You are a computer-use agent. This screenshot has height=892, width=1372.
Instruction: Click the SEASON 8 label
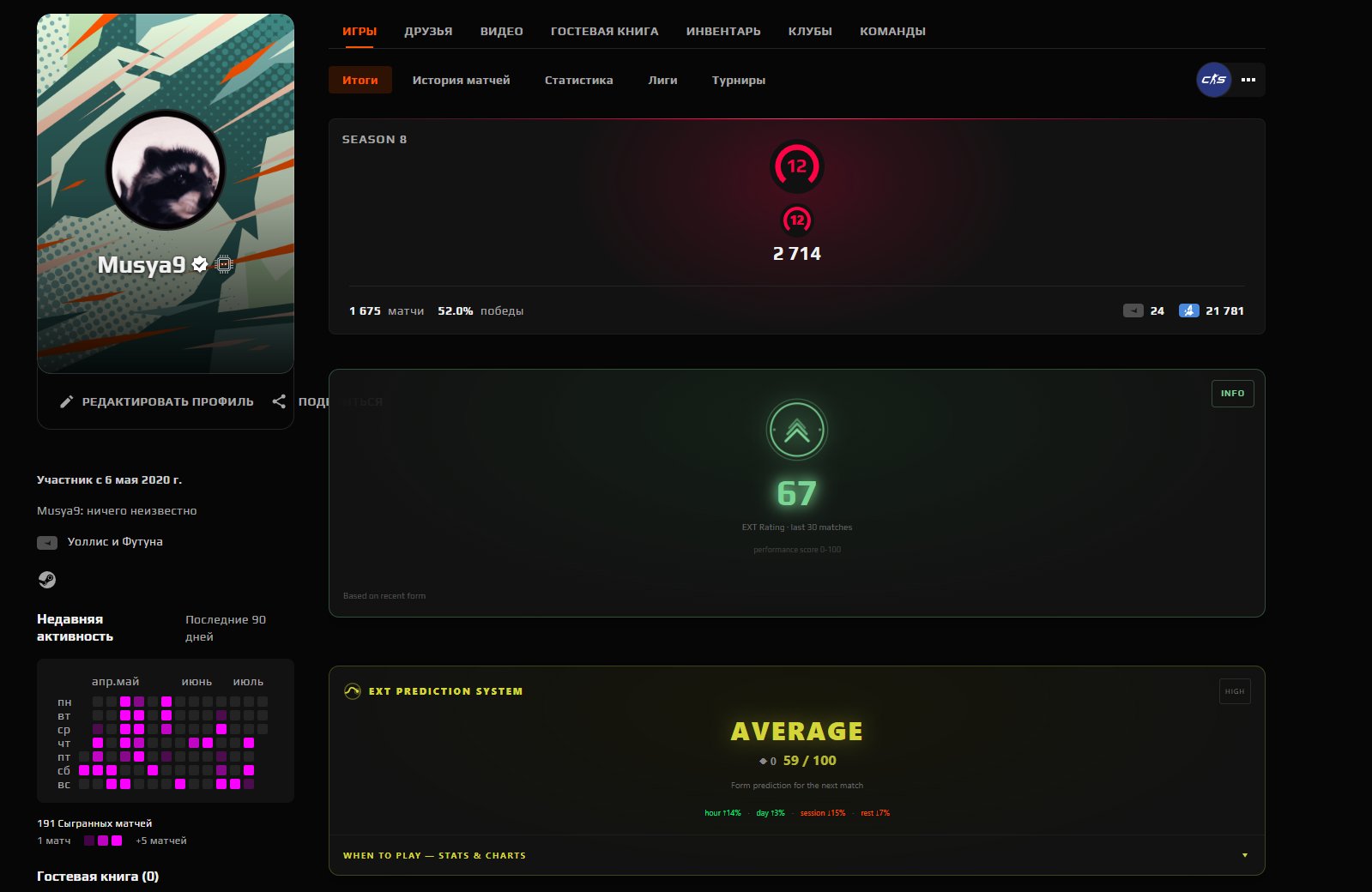374,139
